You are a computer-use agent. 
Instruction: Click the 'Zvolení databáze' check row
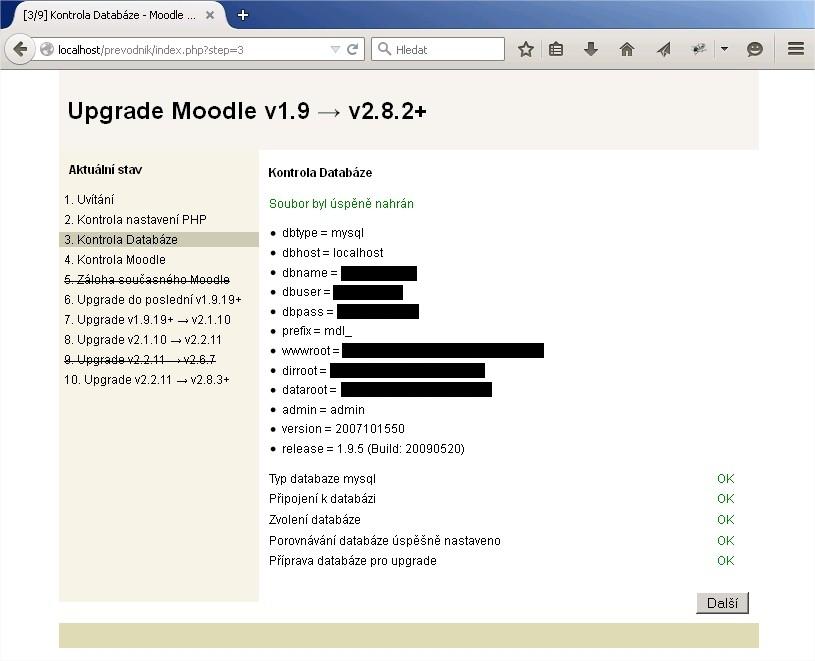502,520
